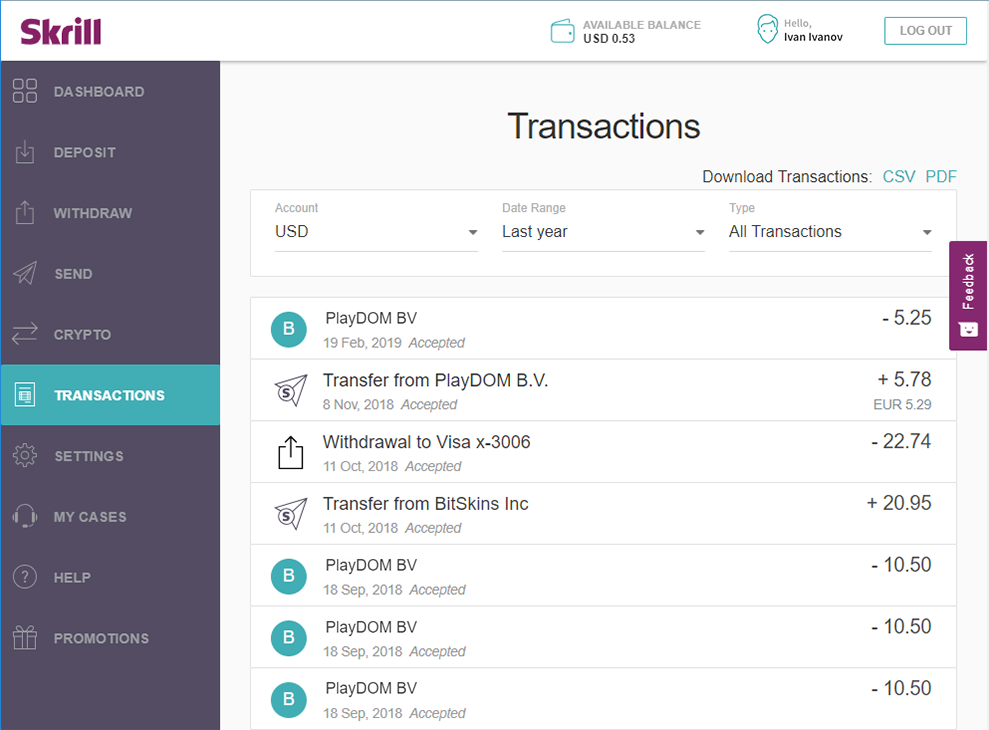Click the user avatar icon near Hello
Viewport: 989px width, 730px height.
tap(767, 29)
